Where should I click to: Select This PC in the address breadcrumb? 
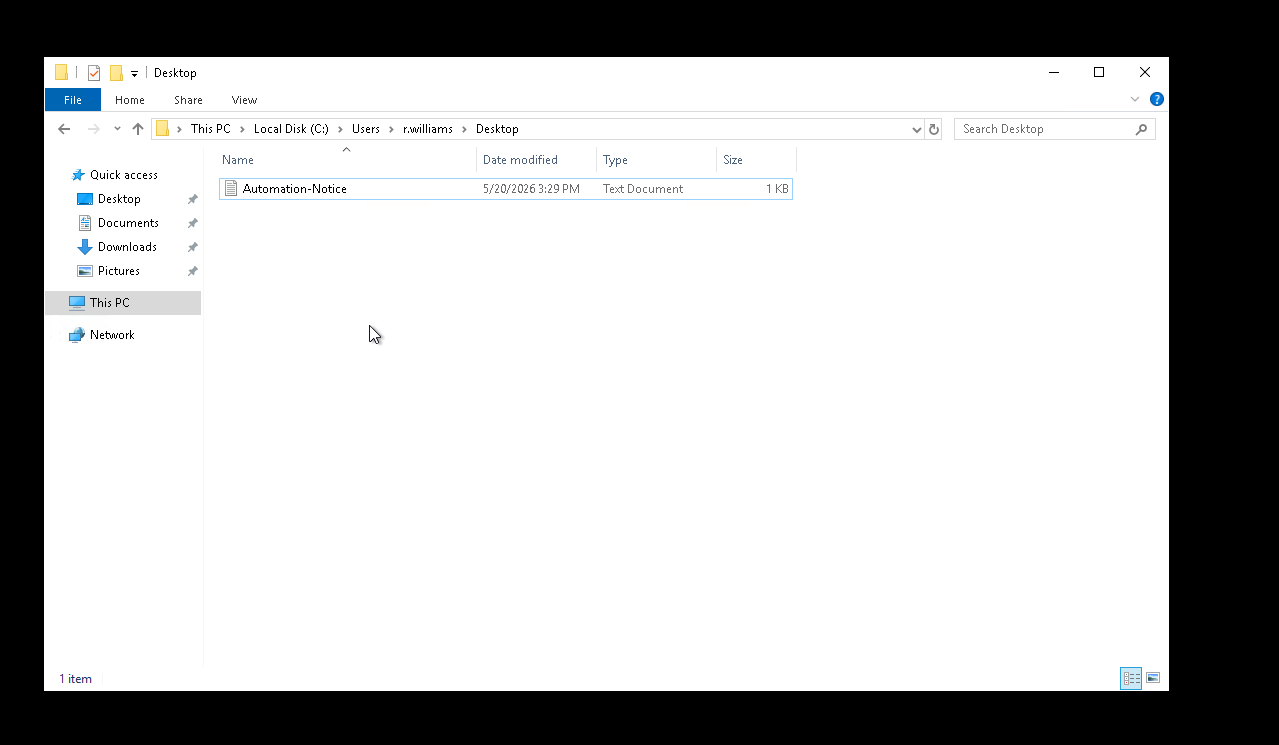coord(211,129)
